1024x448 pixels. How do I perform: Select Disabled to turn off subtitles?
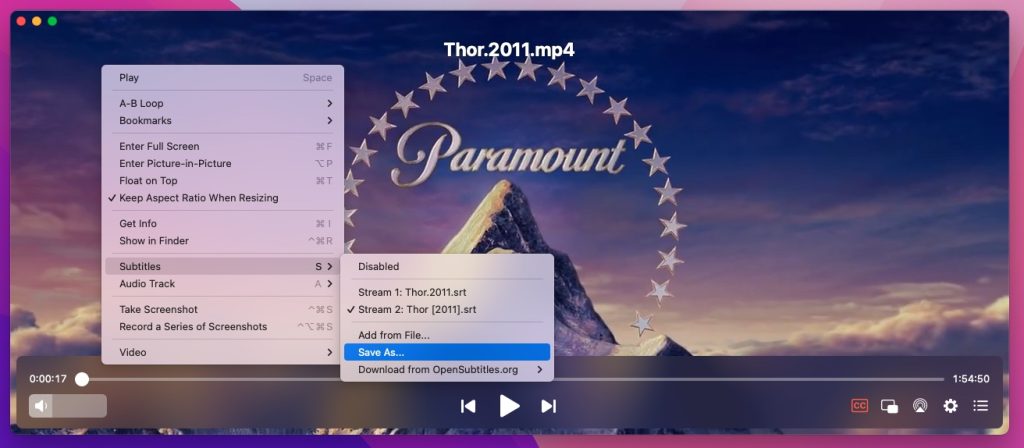coord(447,266)
